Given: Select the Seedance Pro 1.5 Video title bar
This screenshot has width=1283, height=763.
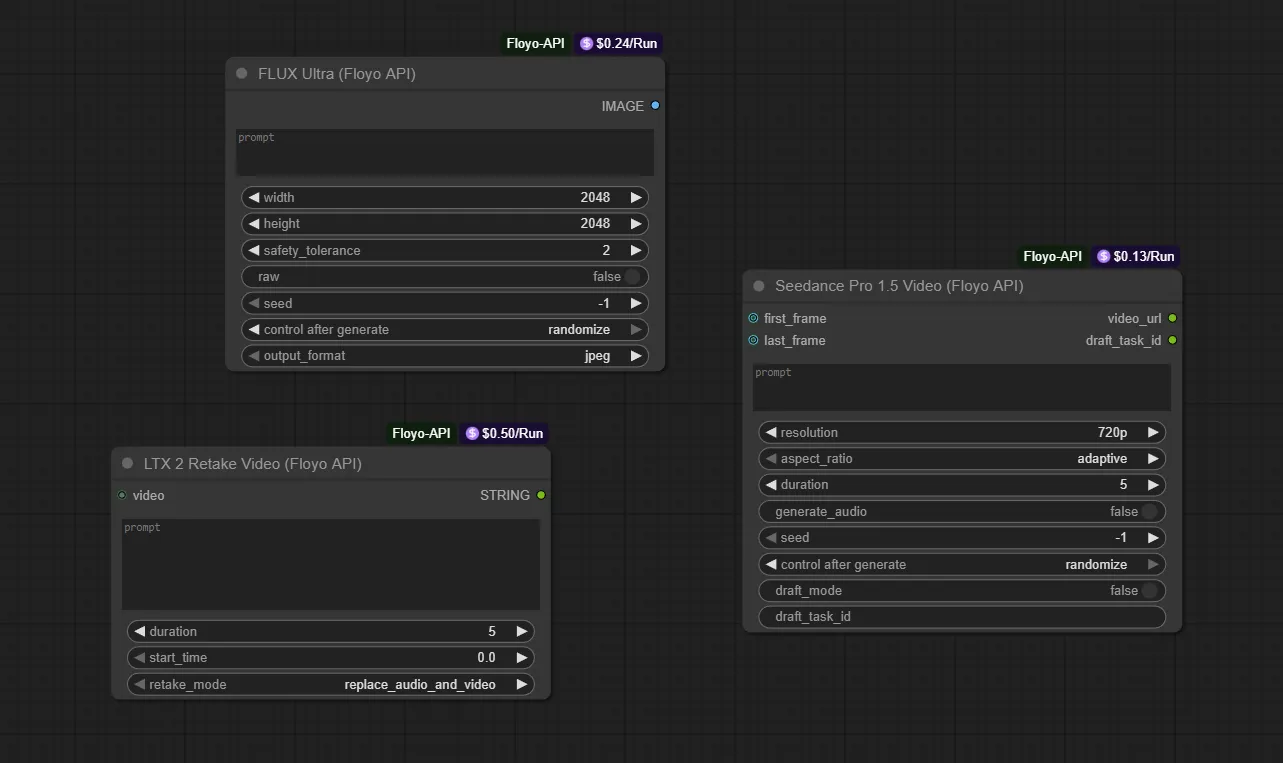Looking at the screenshot, I should coord(962,286).
